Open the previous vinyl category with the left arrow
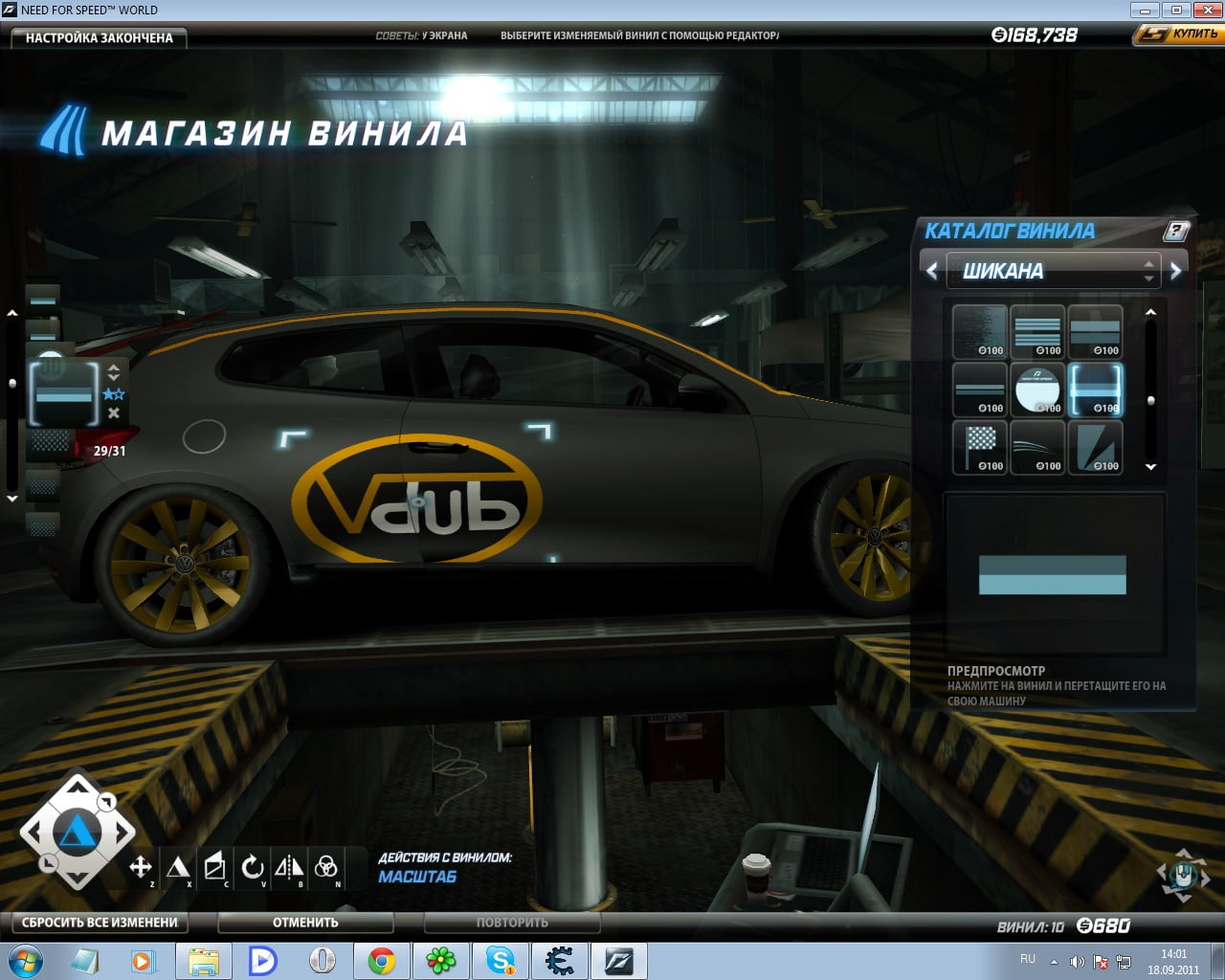Viewport: 1225px width, 980px height. tap(932, 271)
